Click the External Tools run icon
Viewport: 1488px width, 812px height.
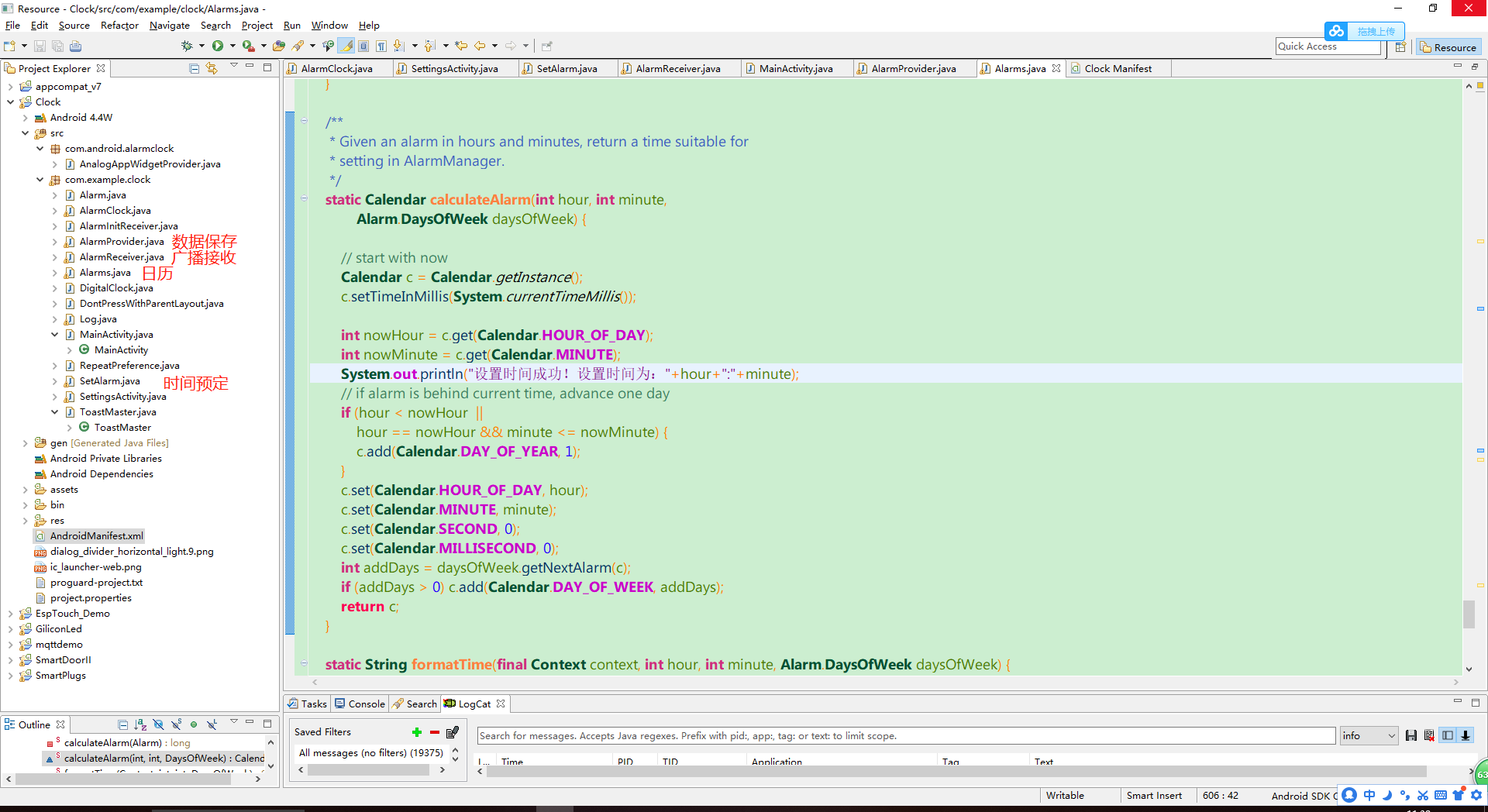point(248,46)
